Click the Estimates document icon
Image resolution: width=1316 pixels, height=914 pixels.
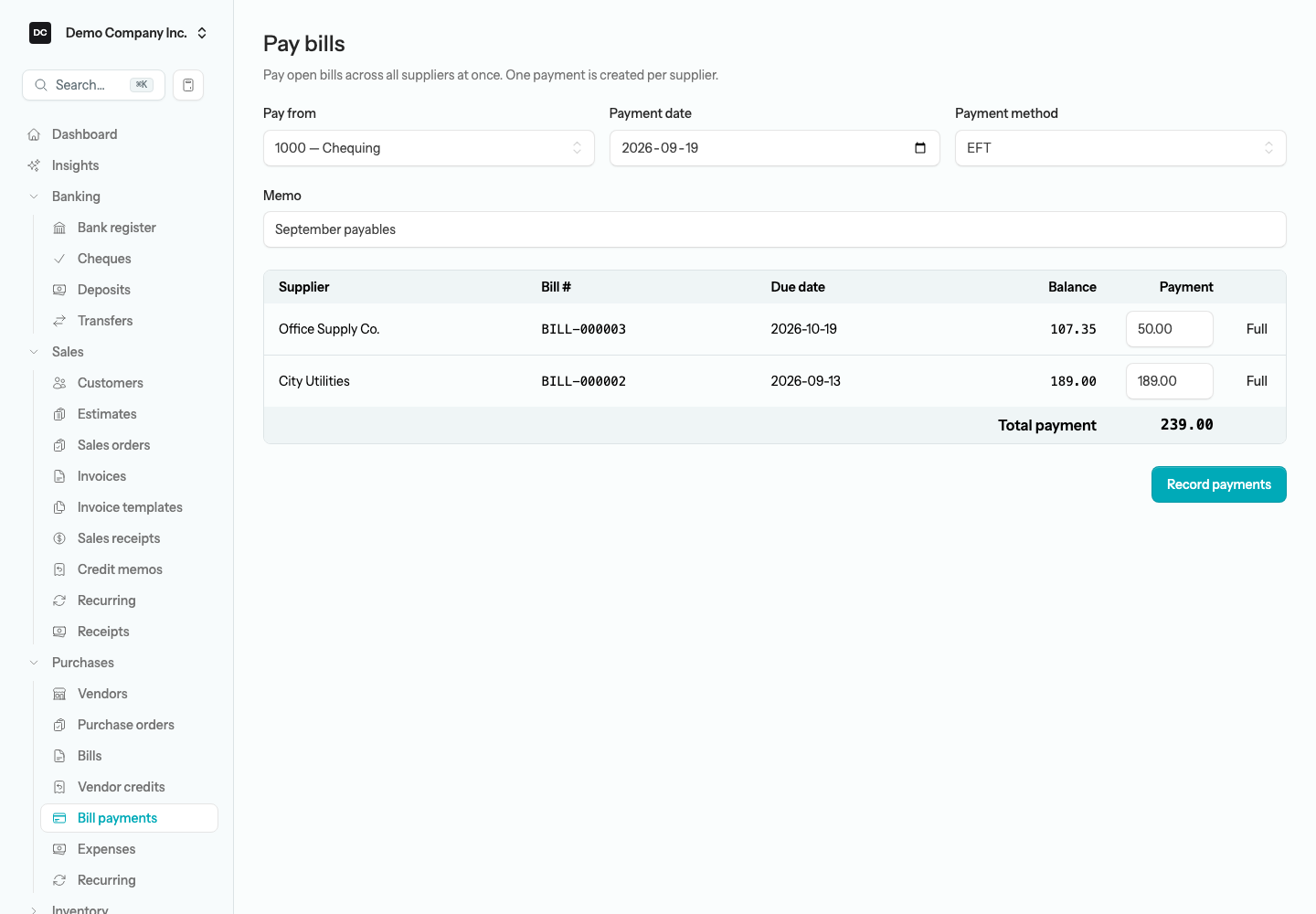point(59,414)
